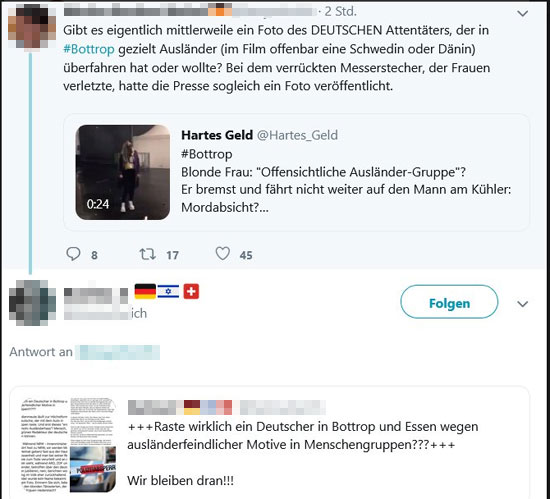The width and height of the screenshot is (550, 499).
Task: Retweet the Bottrop tweet
Action: pyautogui.click(x=147, y=254)
